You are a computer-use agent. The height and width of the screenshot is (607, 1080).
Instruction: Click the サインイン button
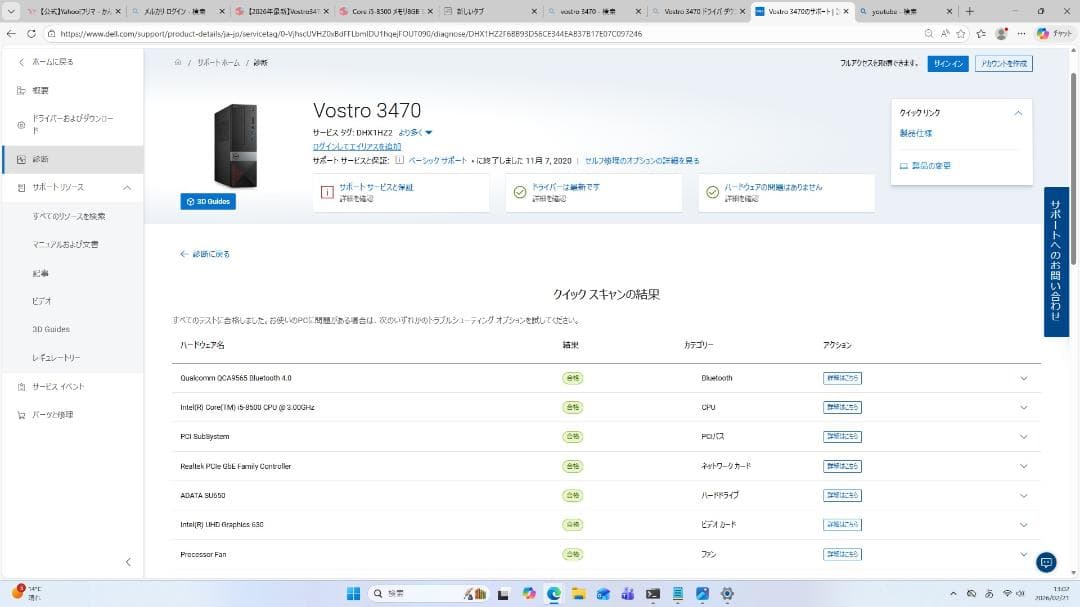tap(948, 63)
